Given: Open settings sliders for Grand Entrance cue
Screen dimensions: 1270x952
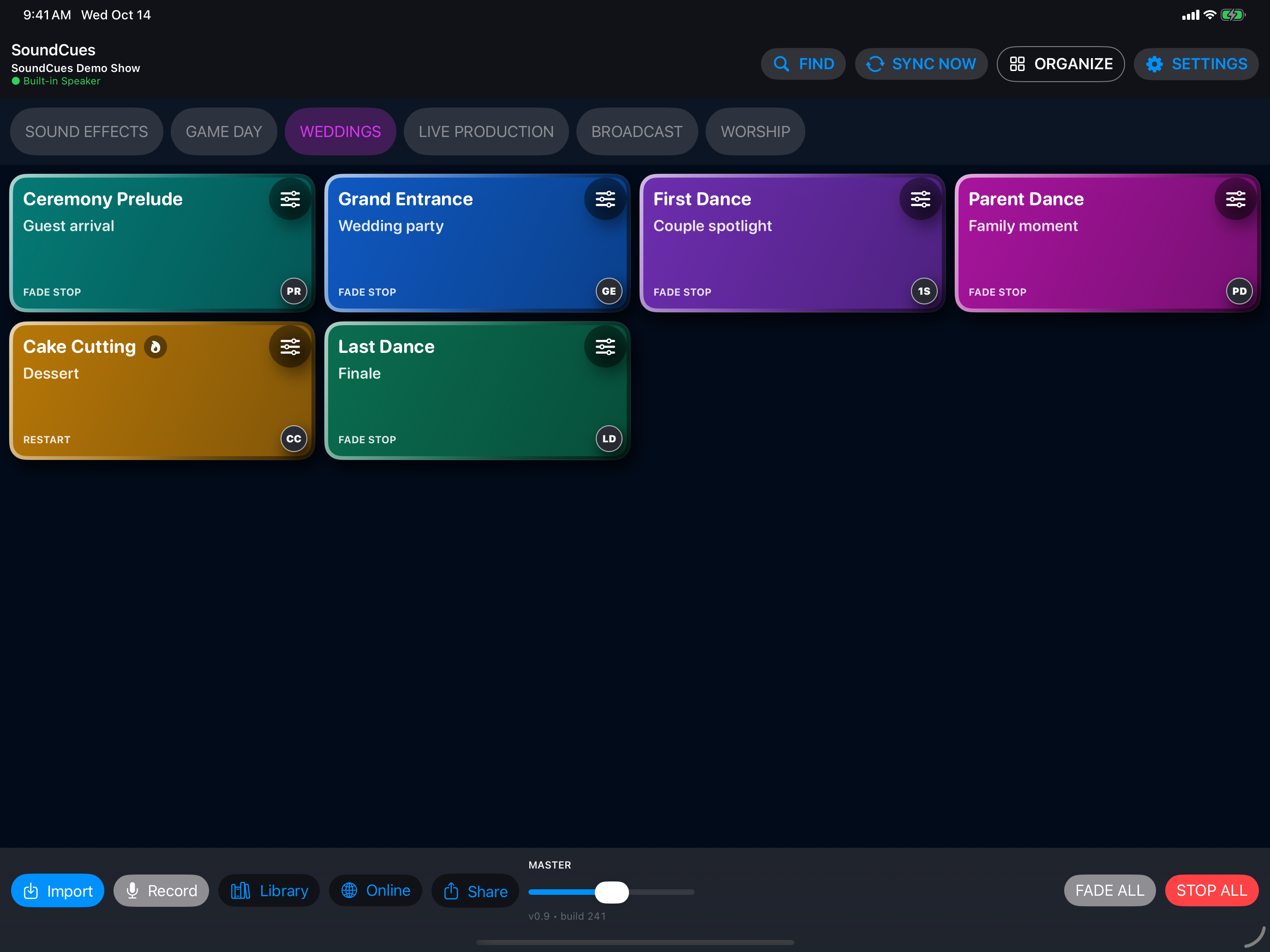Looking at the screenshot, I should point(605,199).
